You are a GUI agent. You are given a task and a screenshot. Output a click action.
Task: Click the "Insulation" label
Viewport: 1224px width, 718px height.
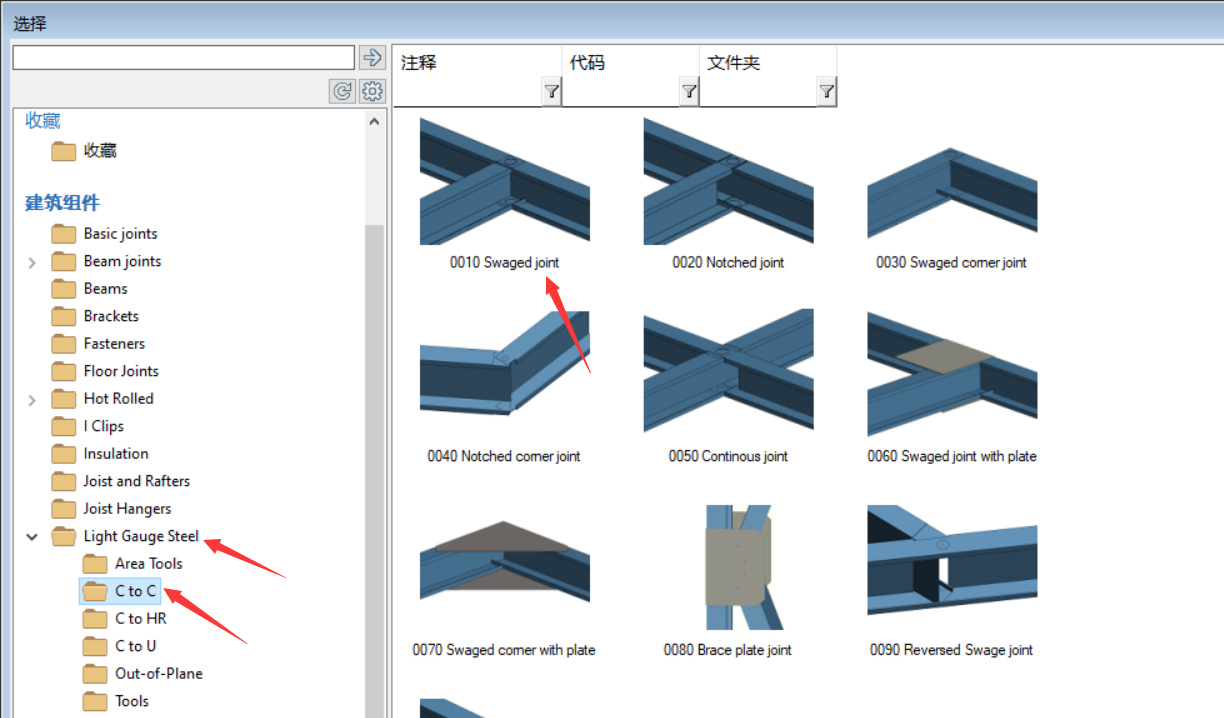click(x=116, y=454)
